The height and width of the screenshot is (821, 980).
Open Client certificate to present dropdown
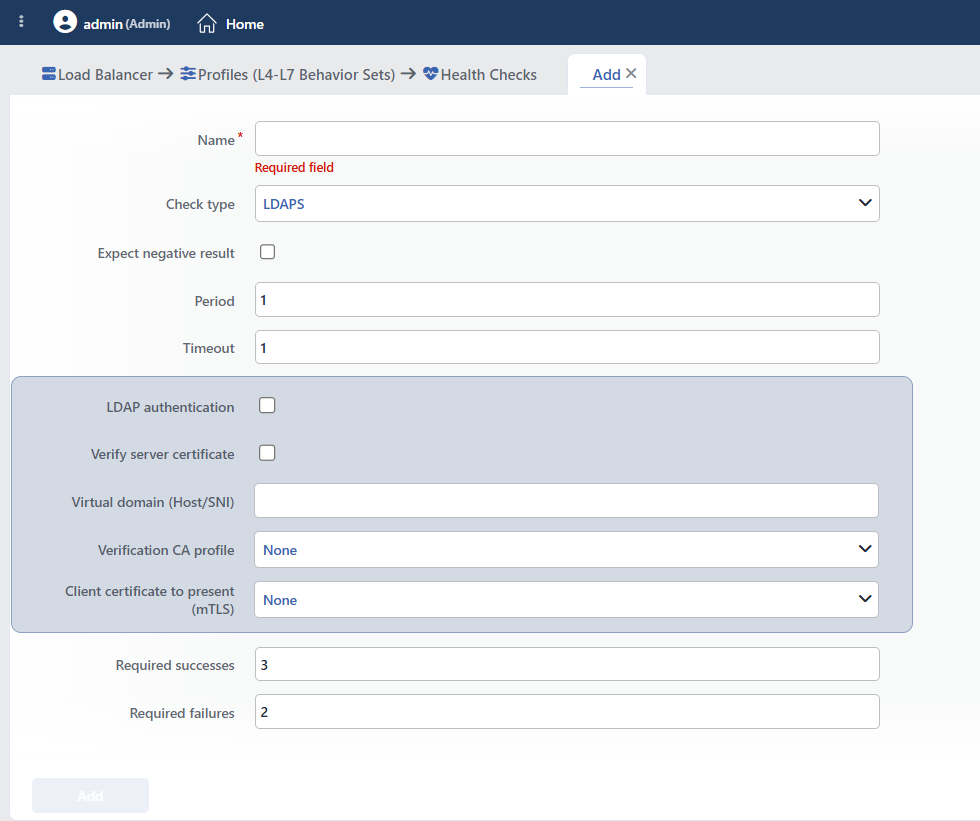point(566,600)
